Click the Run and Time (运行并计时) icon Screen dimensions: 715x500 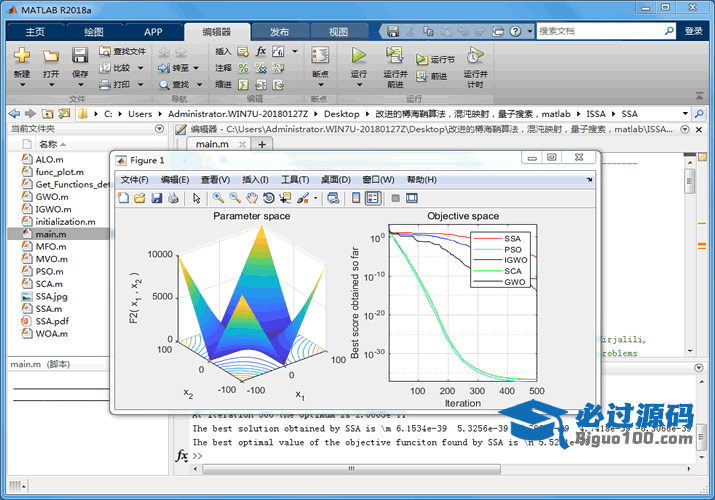click(475, 56)
